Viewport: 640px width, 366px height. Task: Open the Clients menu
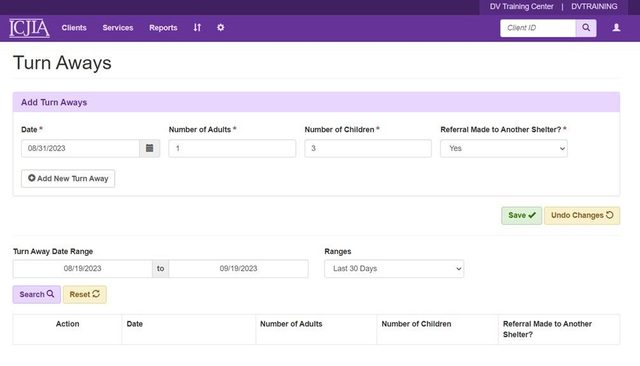coord(74,28)
